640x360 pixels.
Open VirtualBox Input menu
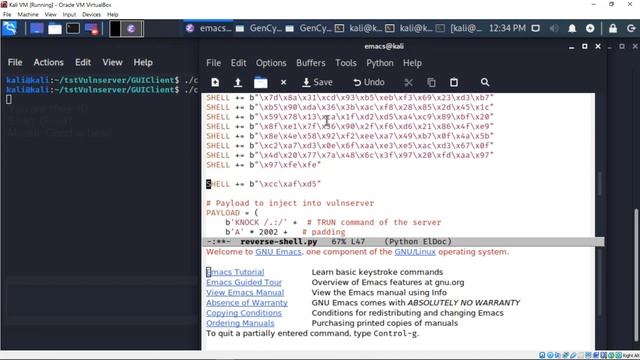click(69, 14)
